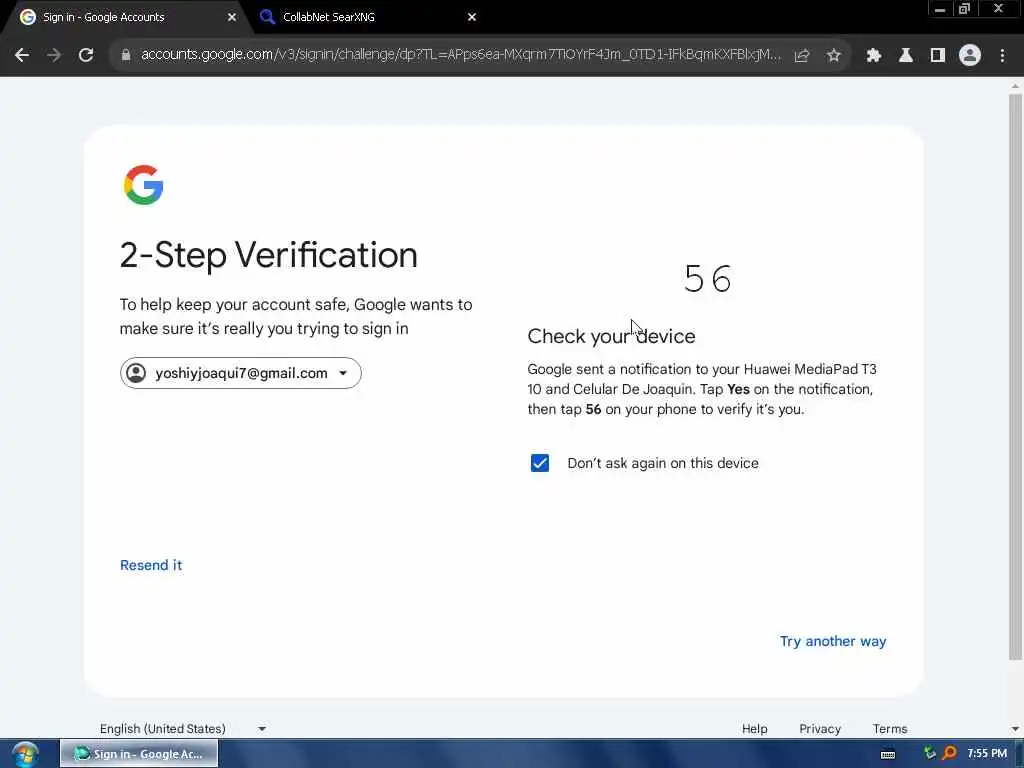Select the Sign in - Google Accounts tab
Image resolution: width=1024 pixels, height=768 pixels.
(x=124, y=18)
